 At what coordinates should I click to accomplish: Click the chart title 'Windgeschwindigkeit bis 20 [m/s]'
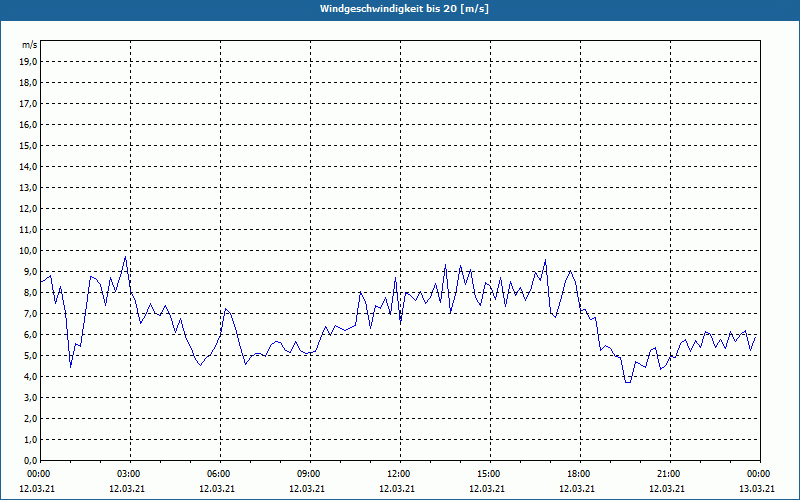pyautogui.click(x=404, y=9)
